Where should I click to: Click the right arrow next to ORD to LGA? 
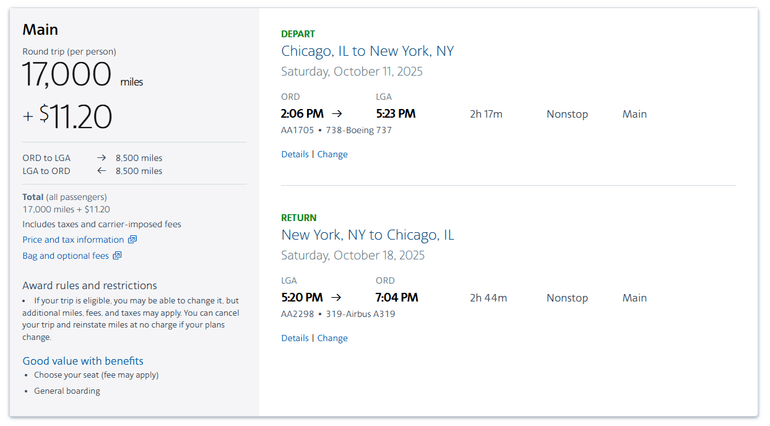(x=102, y=158)
